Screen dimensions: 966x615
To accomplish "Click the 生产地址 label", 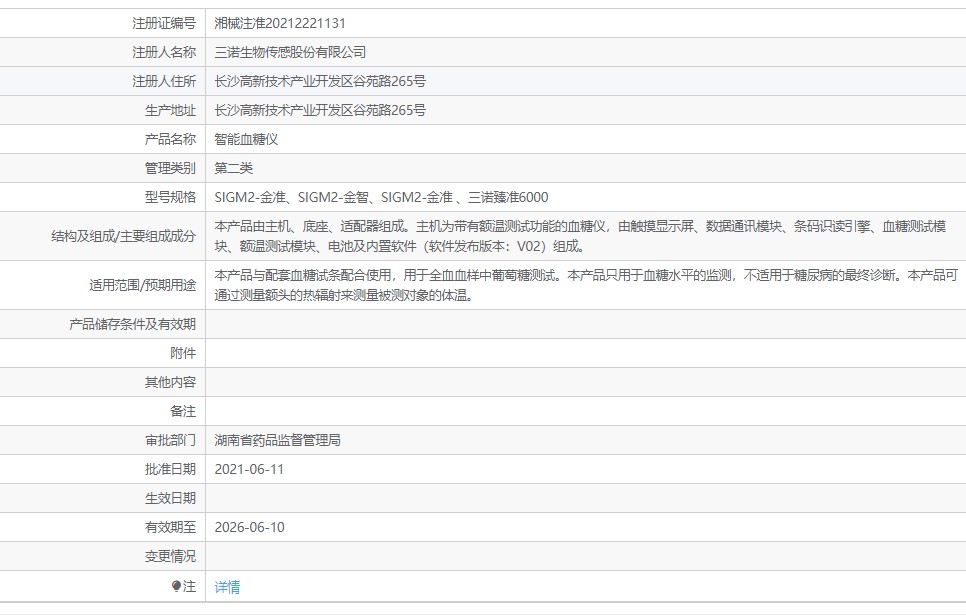I will 170,110.
